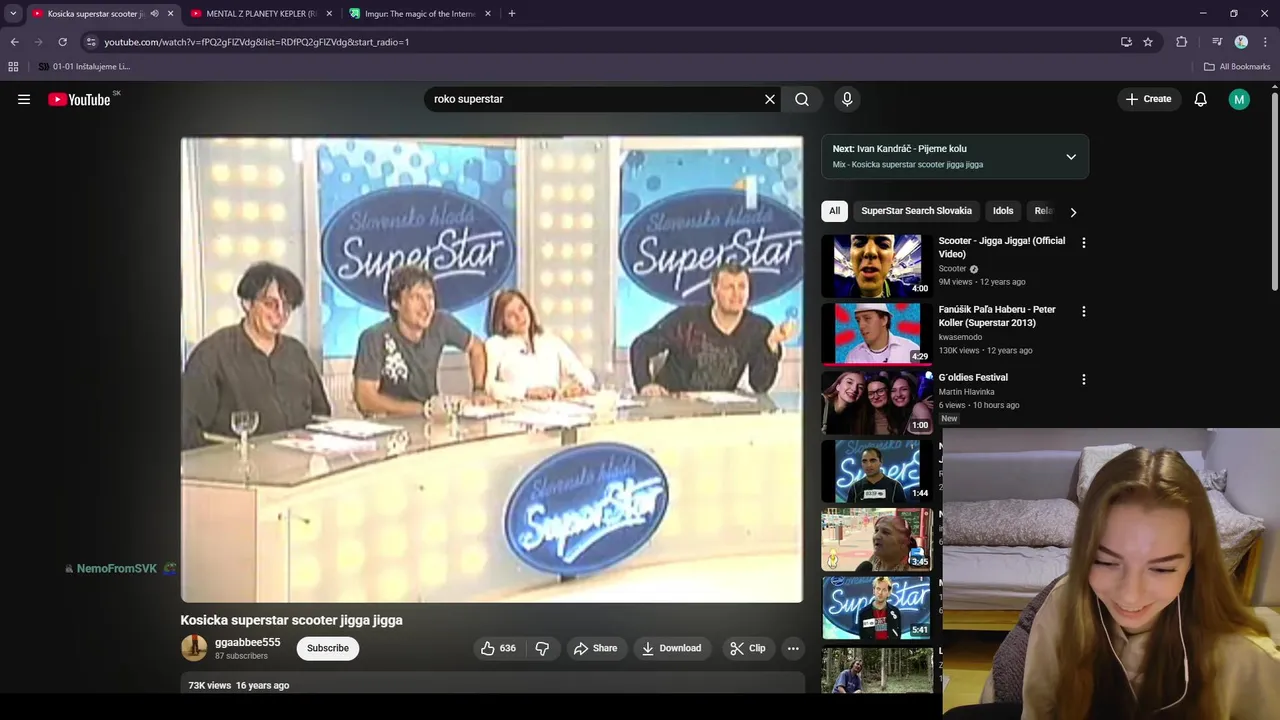
Task: View site information icon in address bar
Action: [91, 42]
